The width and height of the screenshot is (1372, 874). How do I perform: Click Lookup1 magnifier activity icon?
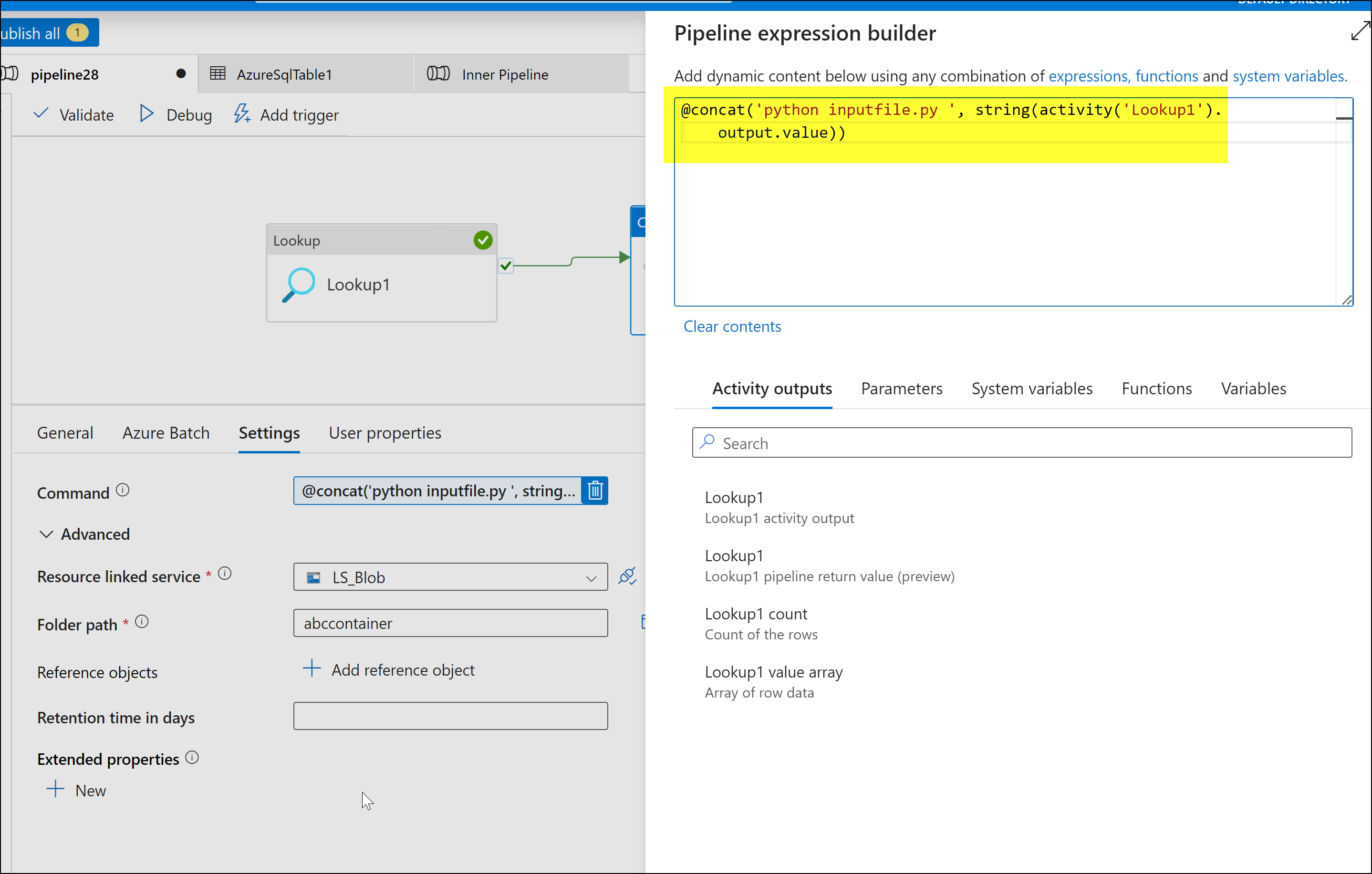pos(298,284)
